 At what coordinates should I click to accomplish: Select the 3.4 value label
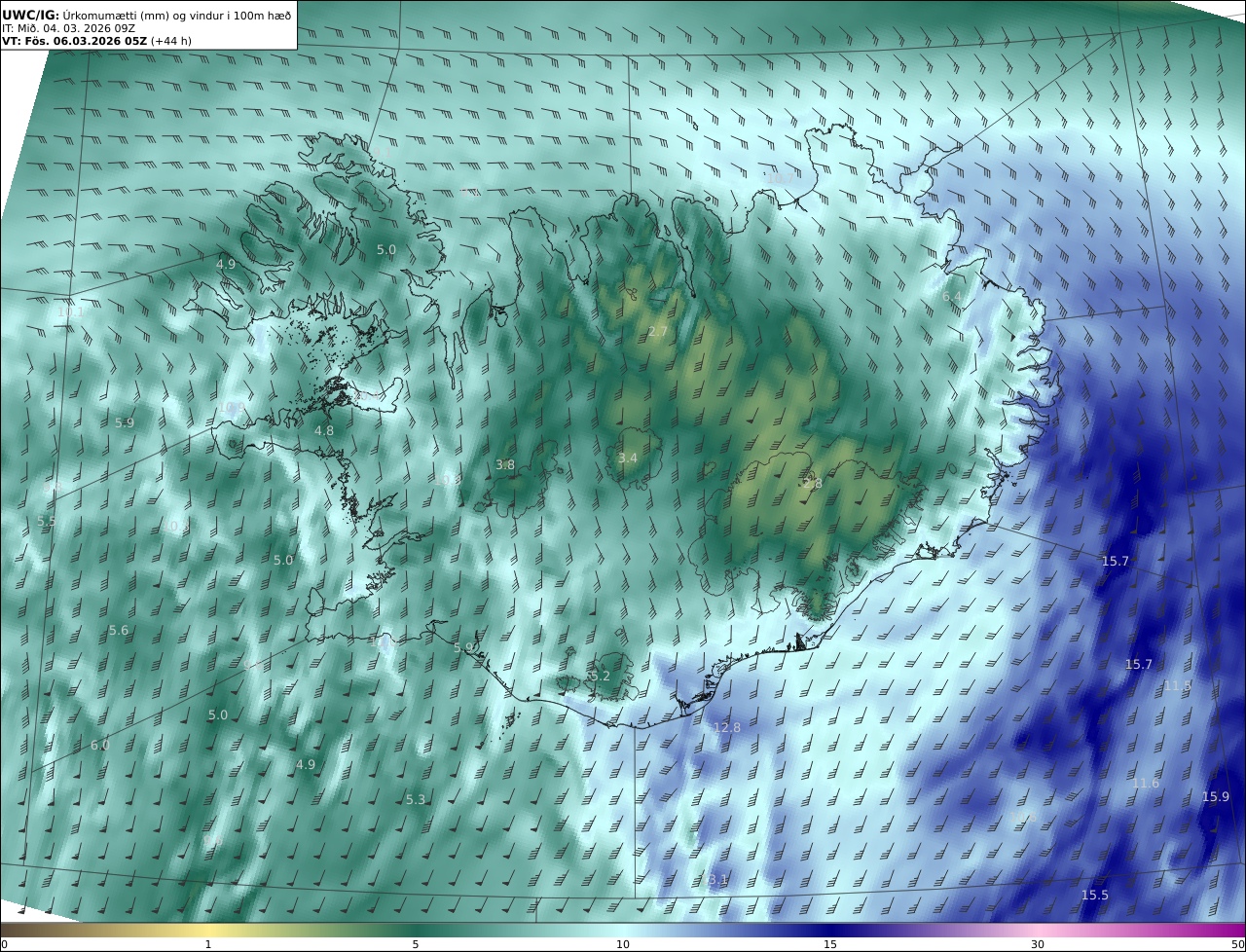click(628, 458)
